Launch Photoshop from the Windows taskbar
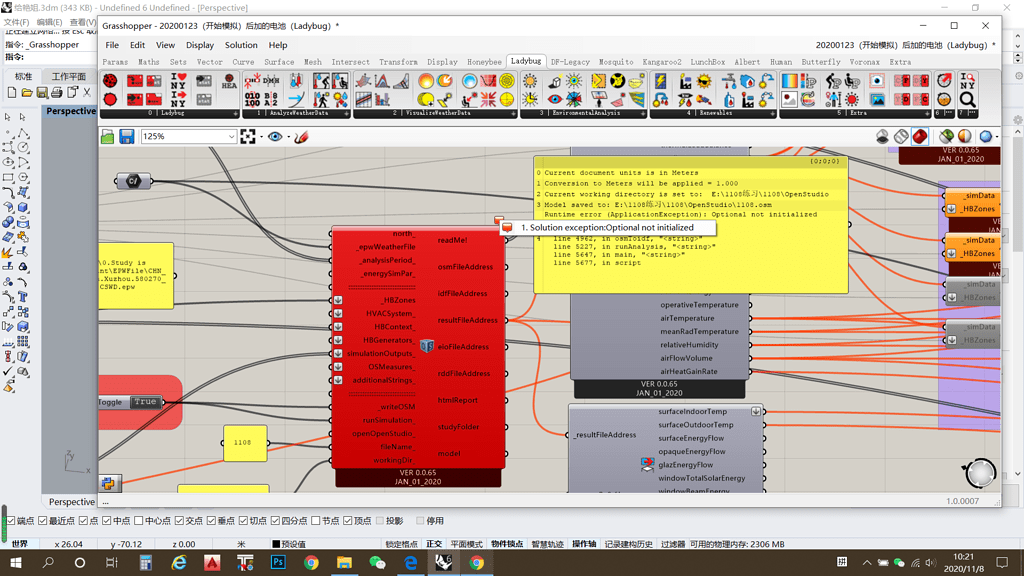The height and width of the screenshot is (576, 1024). (279, 562)
